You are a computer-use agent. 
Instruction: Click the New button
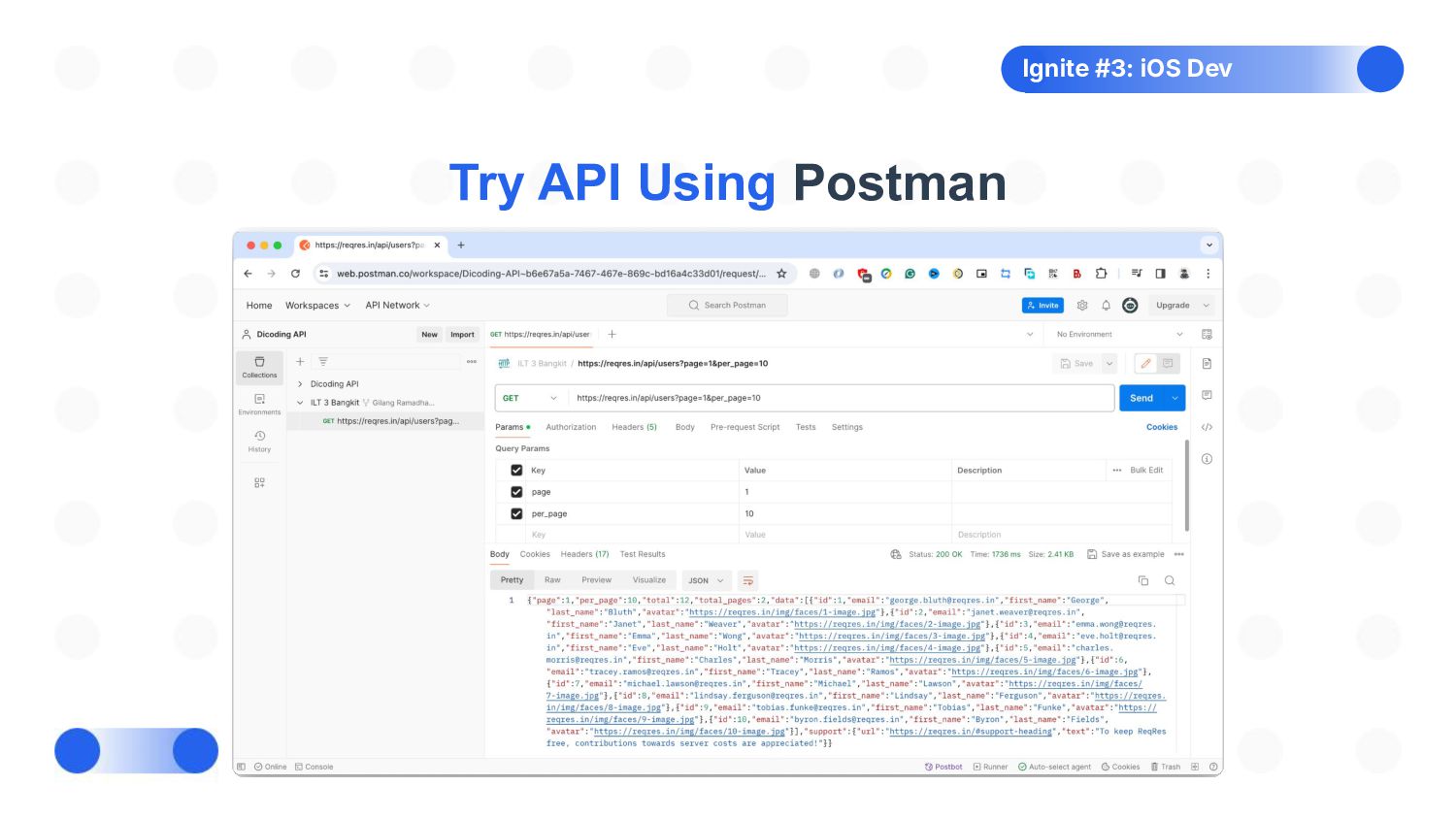click(x=429, y=334)
